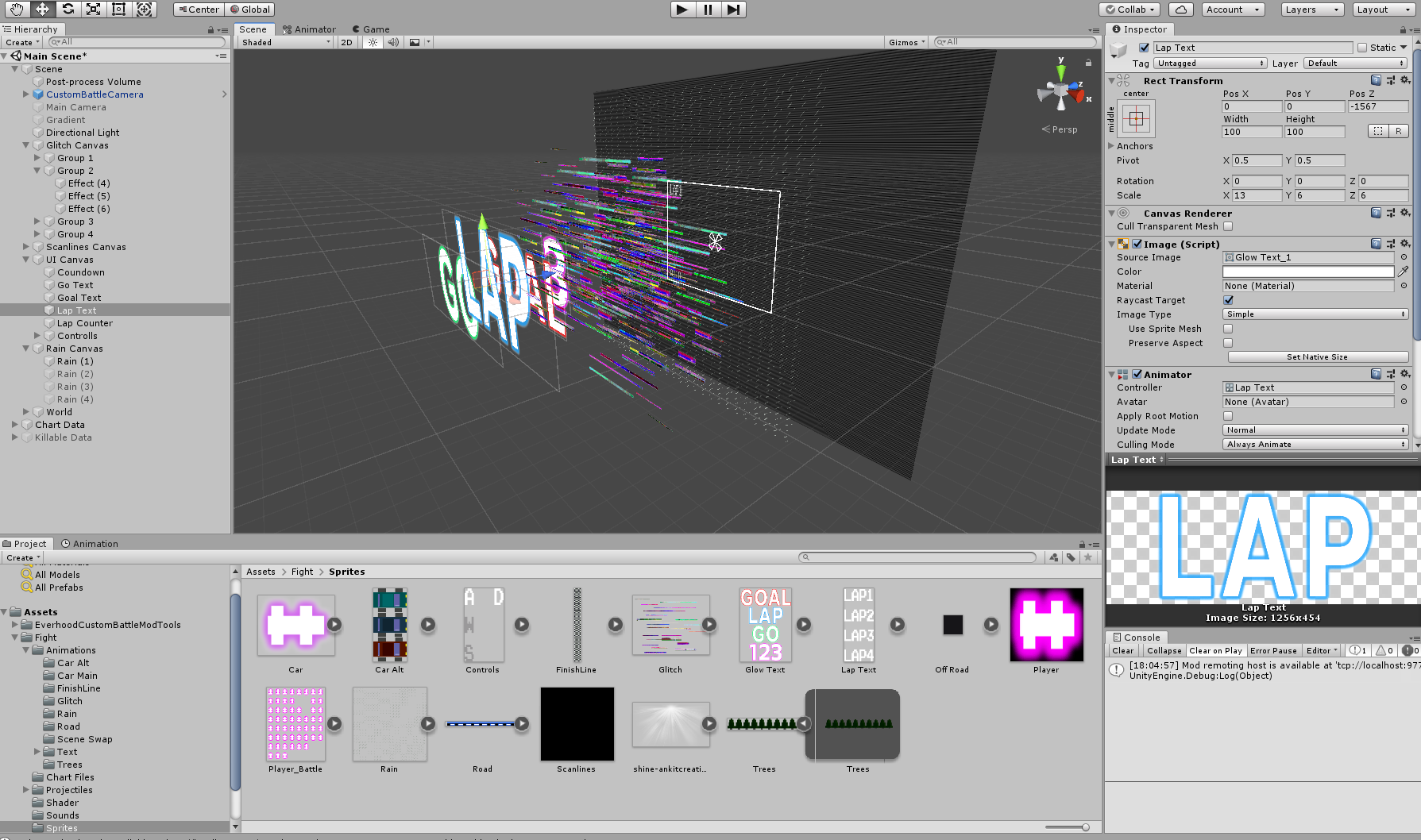The image size is (1421, 840).
Task: Toggle 2D scene view mode
Action: [x=346, y=42]
